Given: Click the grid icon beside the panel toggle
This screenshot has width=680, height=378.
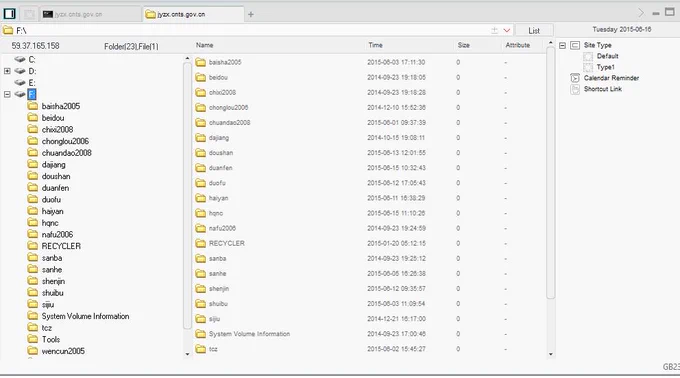Looking at the screenshot, I should click(29, 14).
